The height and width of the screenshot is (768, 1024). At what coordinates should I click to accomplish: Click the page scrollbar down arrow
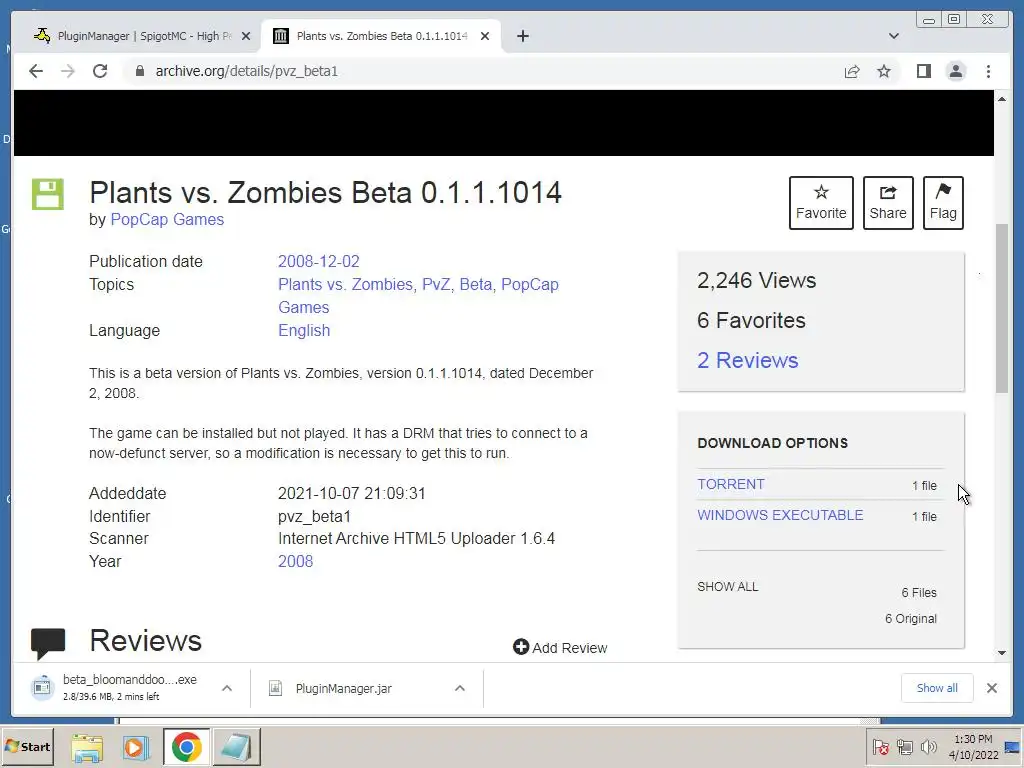click(1002, 652)
